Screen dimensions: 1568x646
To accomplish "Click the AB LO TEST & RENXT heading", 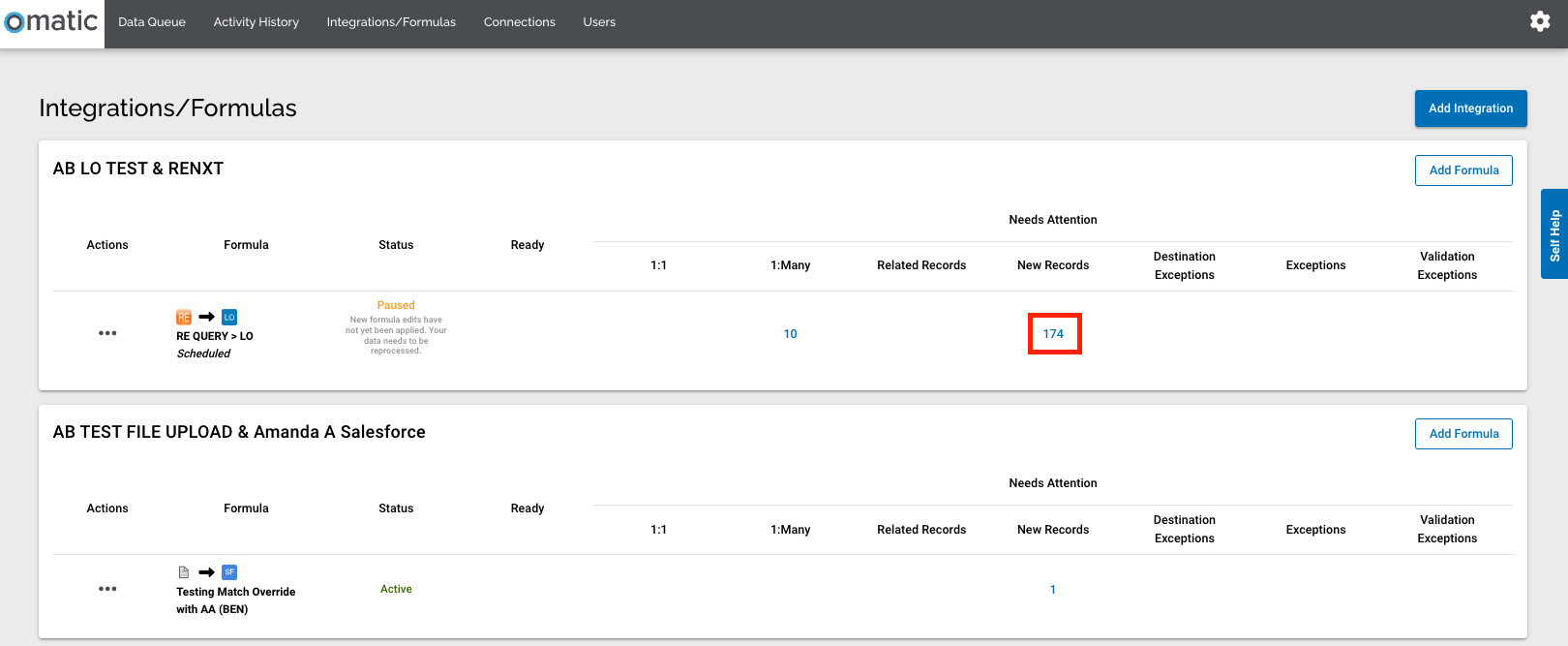I will 138,169.
